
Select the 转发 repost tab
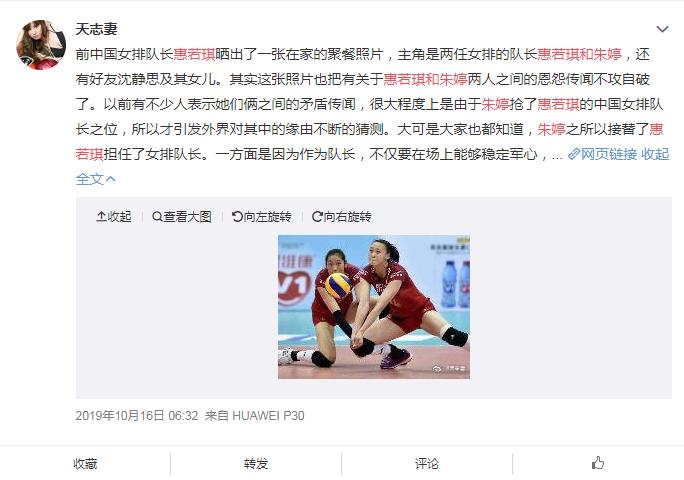tap(256, 463)
